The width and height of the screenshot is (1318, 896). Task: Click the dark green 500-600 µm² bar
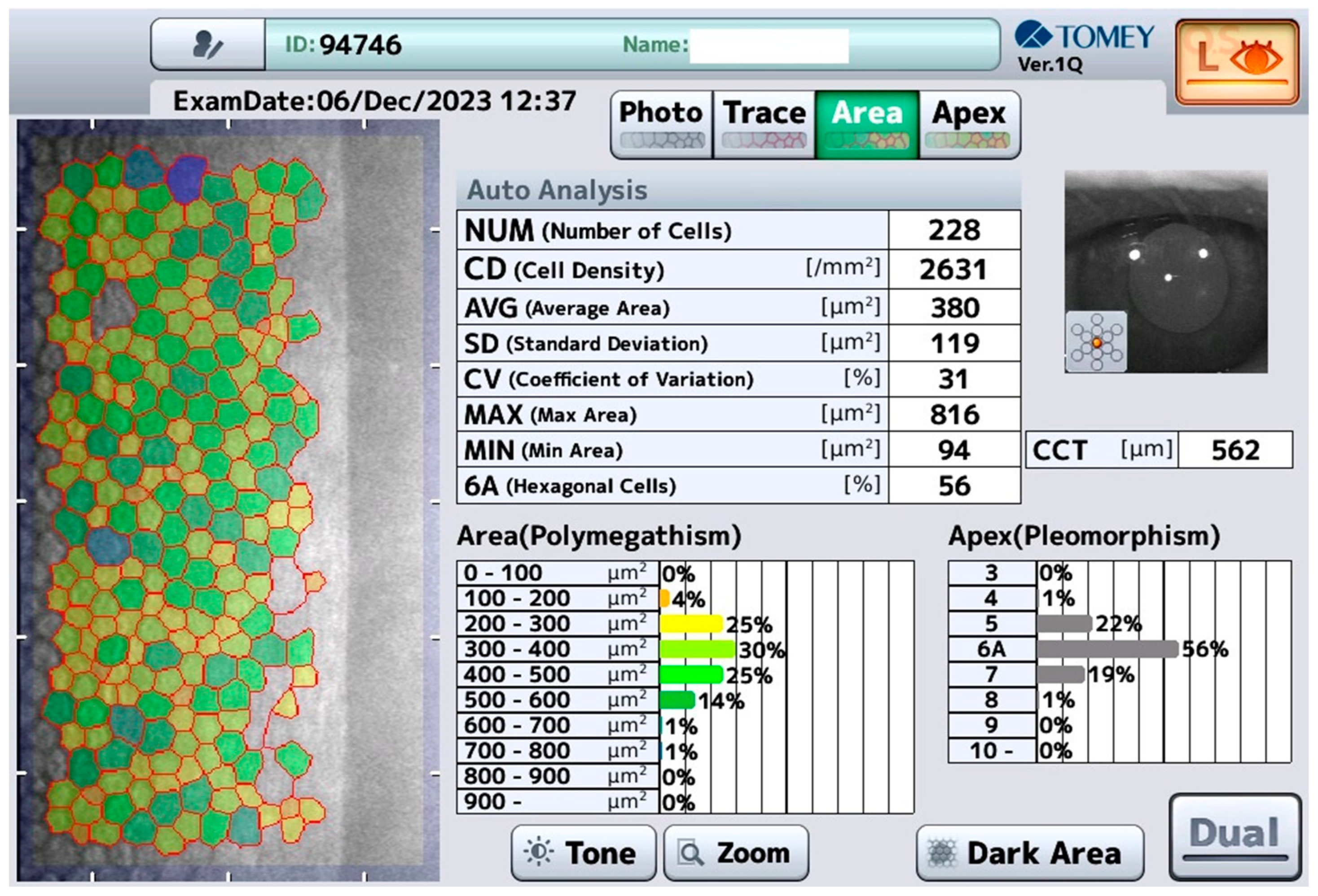(x=677, y=700)
